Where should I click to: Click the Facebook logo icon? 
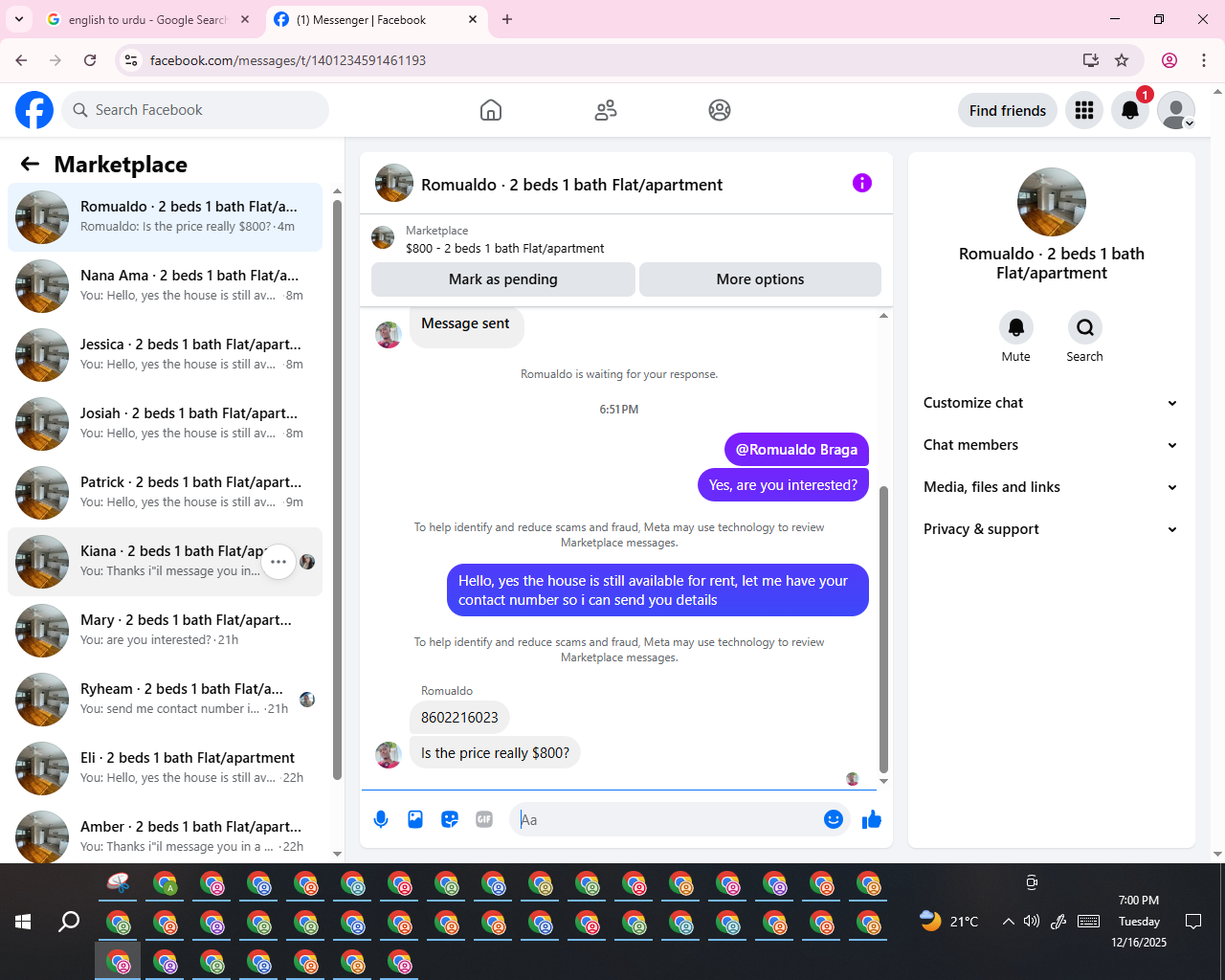coord(34,110)
